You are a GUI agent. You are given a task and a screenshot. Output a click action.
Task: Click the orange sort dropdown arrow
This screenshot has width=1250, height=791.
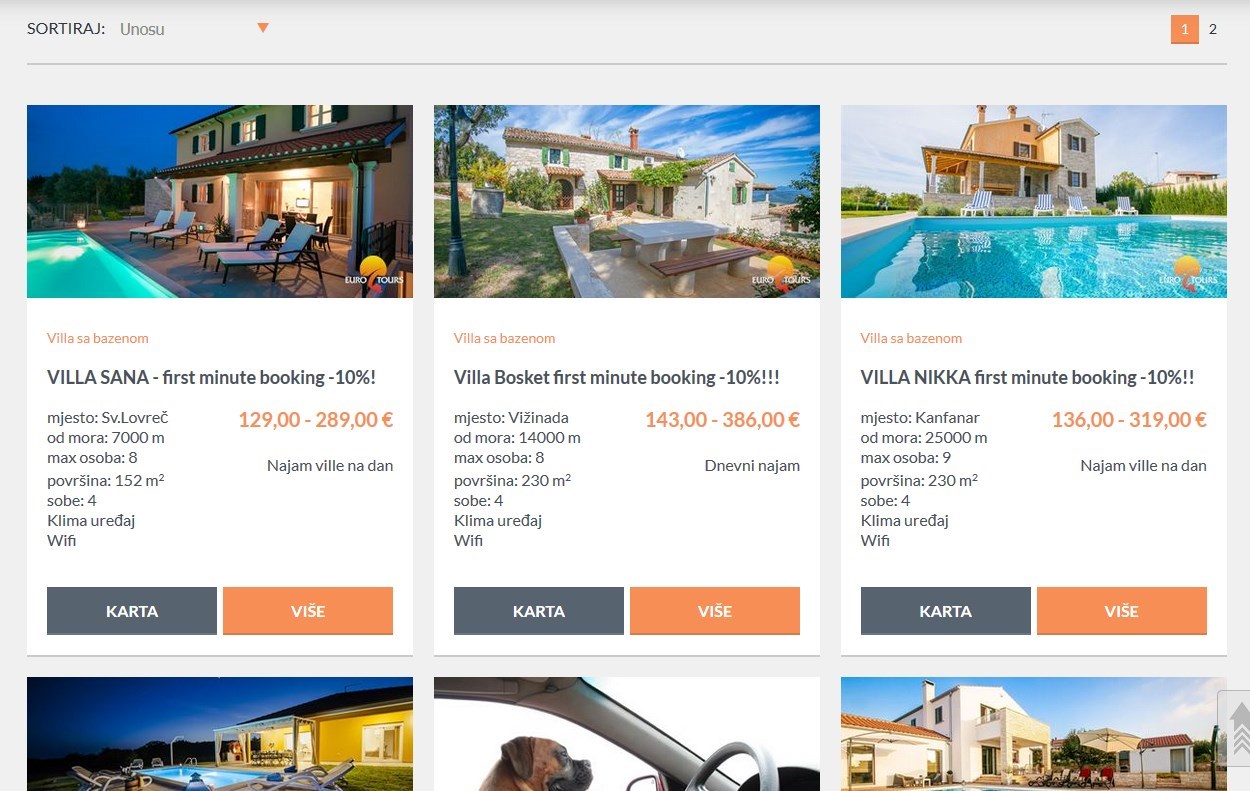pos(263,28)
